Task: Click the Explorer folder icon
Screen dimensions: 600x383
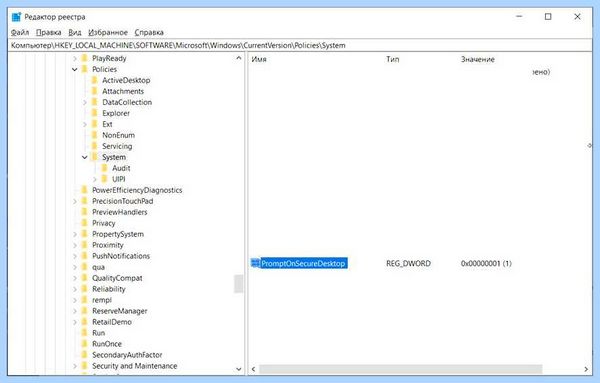Action: pyautogui.click(x=95, y=113)
